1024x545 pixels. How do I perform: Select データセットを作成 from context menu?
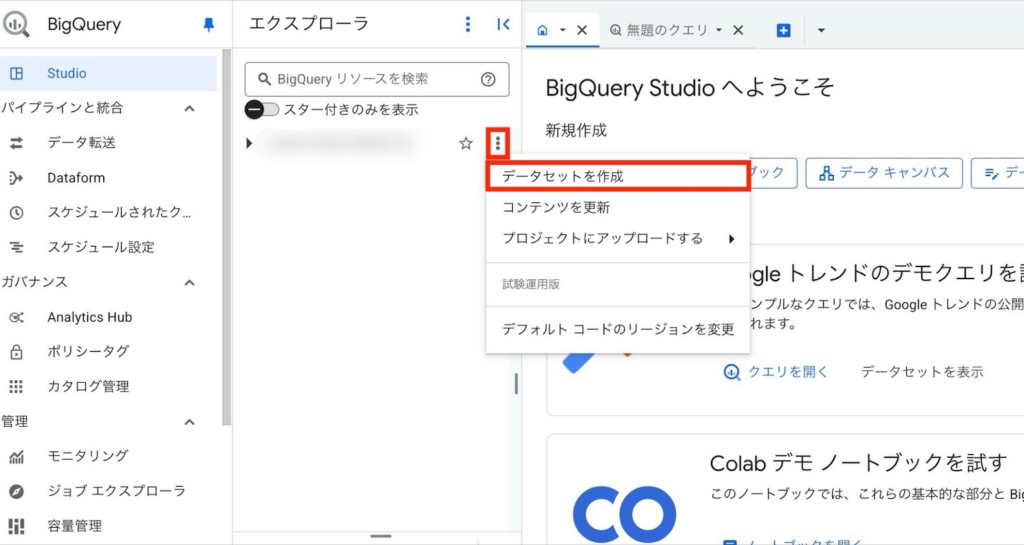click(x=617, y=176)
